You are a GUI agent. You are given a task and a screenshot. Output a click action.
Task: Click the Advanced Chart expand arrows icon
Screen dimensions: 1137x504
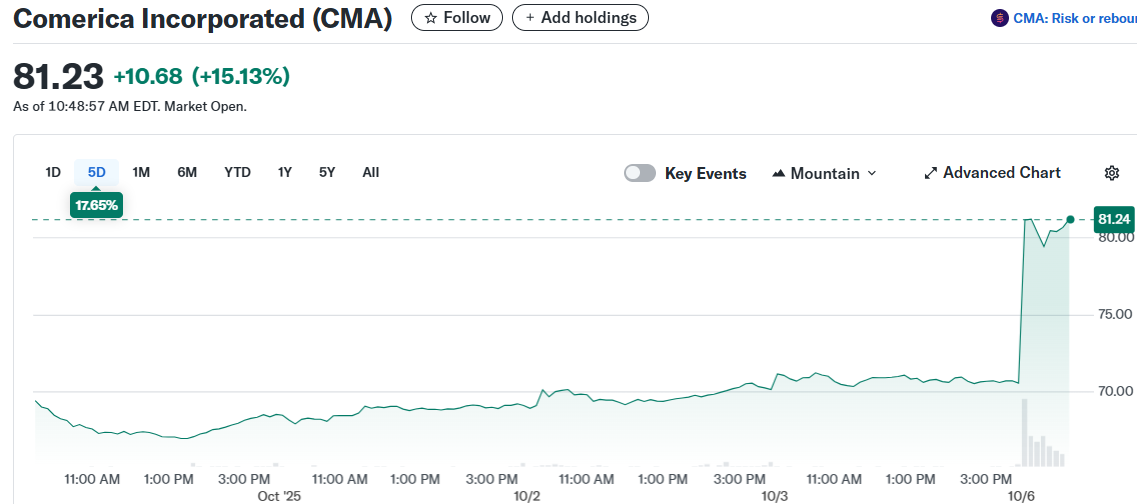(x=930, y=173)
